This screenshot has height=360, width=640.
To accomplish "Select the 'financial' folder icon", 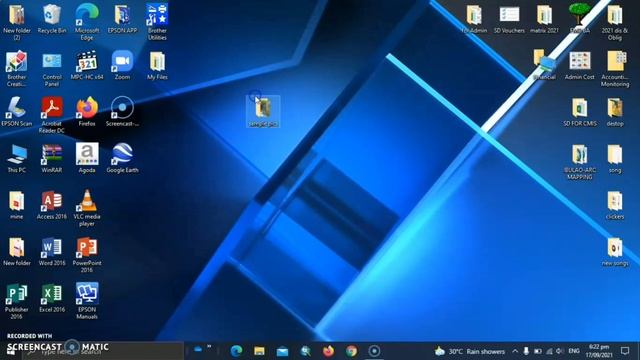I will tap(544, 65).
